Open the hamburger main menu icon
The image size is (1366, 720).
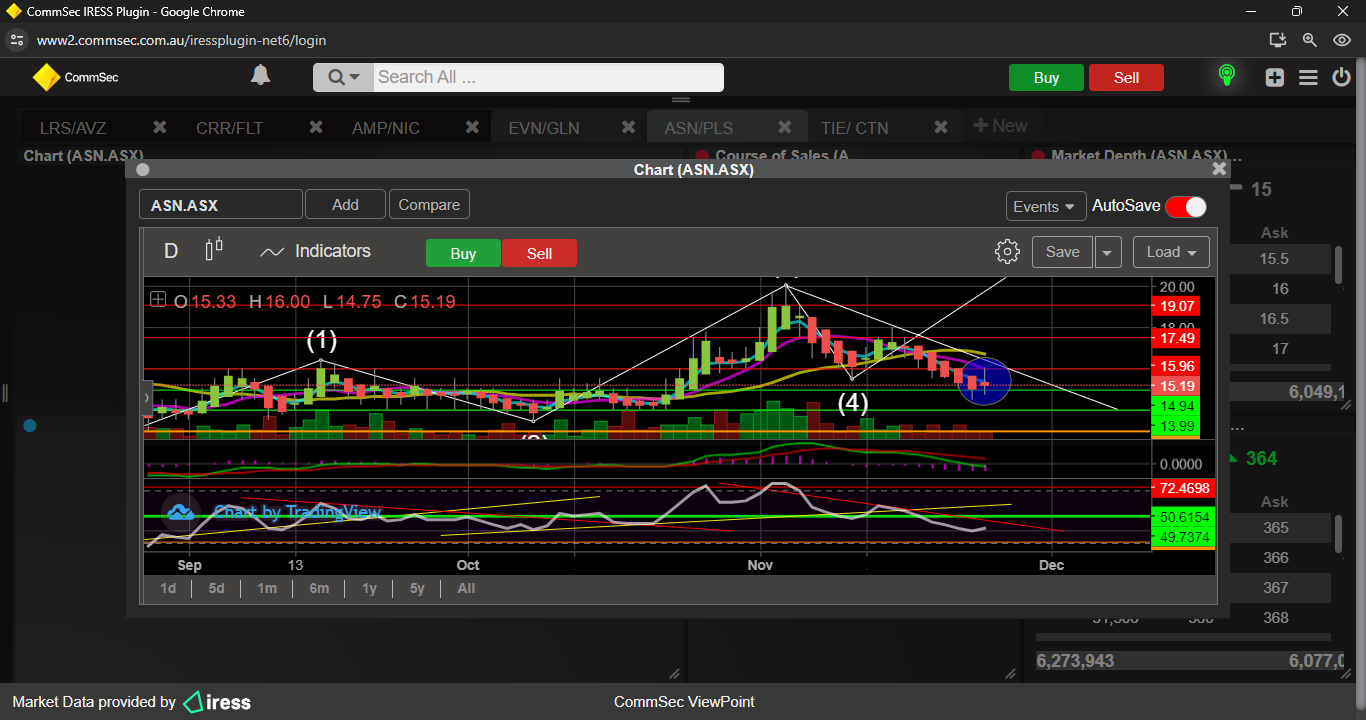click(1308, 77)
